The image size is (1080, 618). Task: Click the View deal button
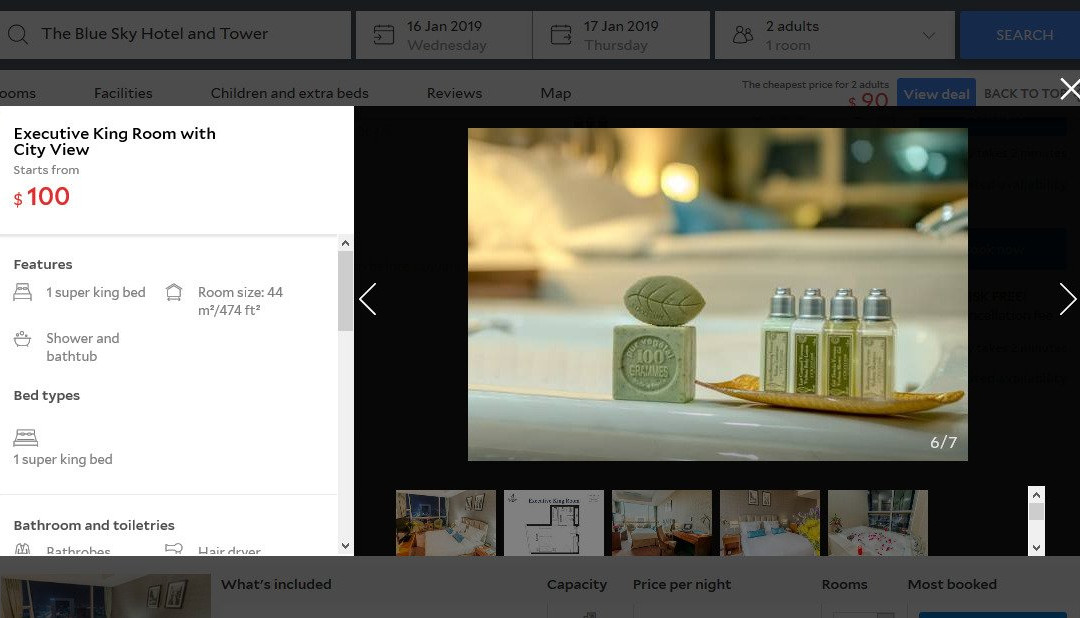[936, 94]
